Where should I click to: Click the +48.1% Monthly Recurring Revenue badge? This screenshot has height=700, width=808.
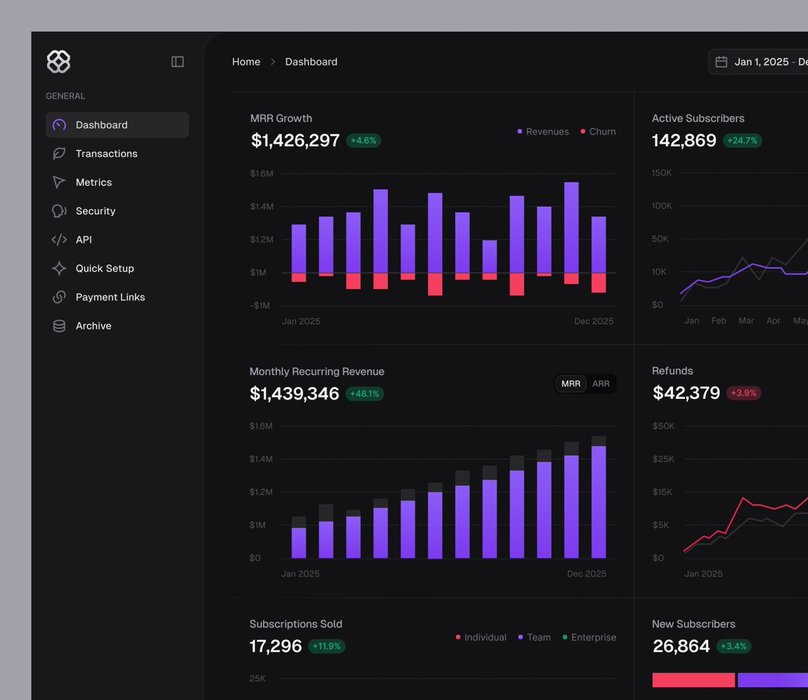click(364, 394)
